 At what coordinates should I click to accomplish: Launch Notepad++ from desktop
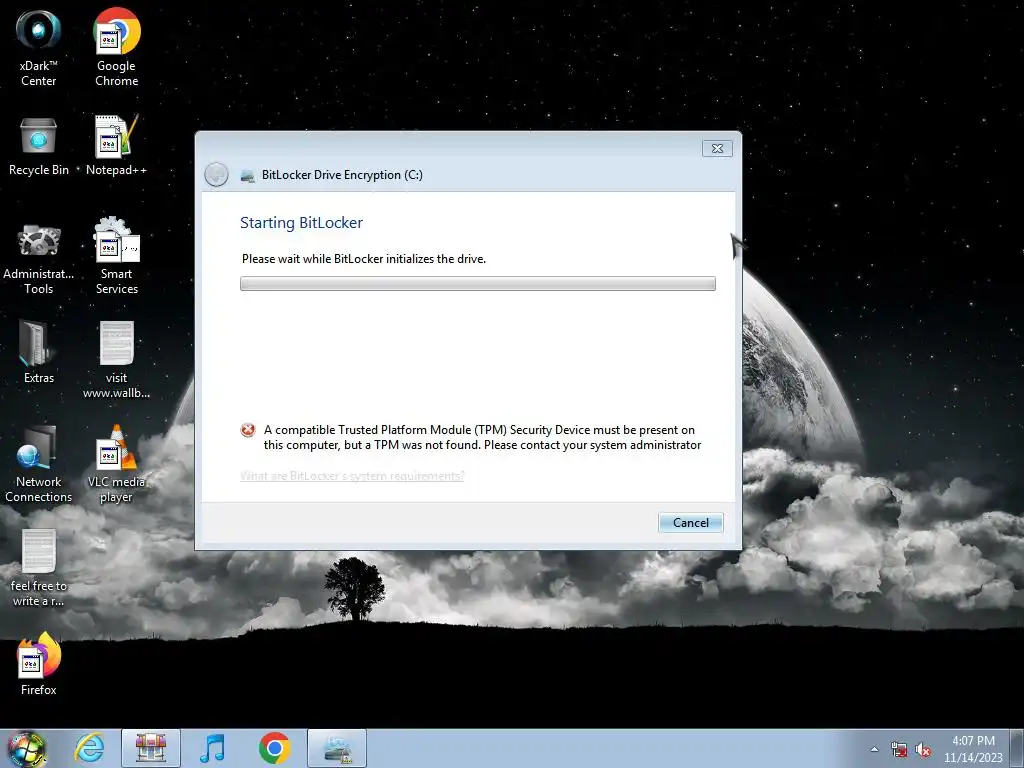[x=116, y=146]
